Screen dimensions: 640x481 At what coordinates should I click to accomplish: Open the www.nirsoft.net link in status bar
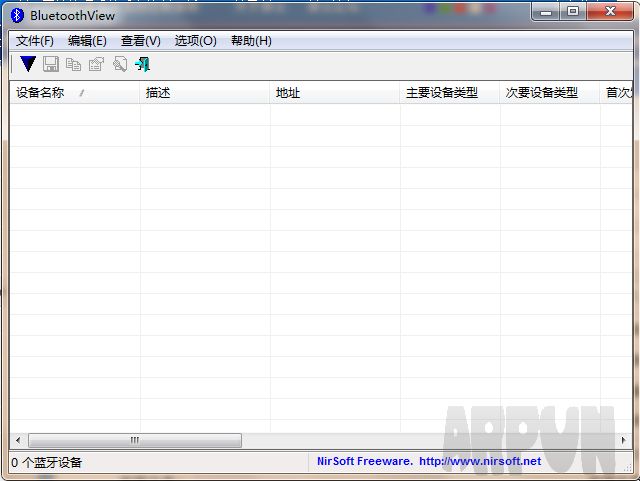480,461
